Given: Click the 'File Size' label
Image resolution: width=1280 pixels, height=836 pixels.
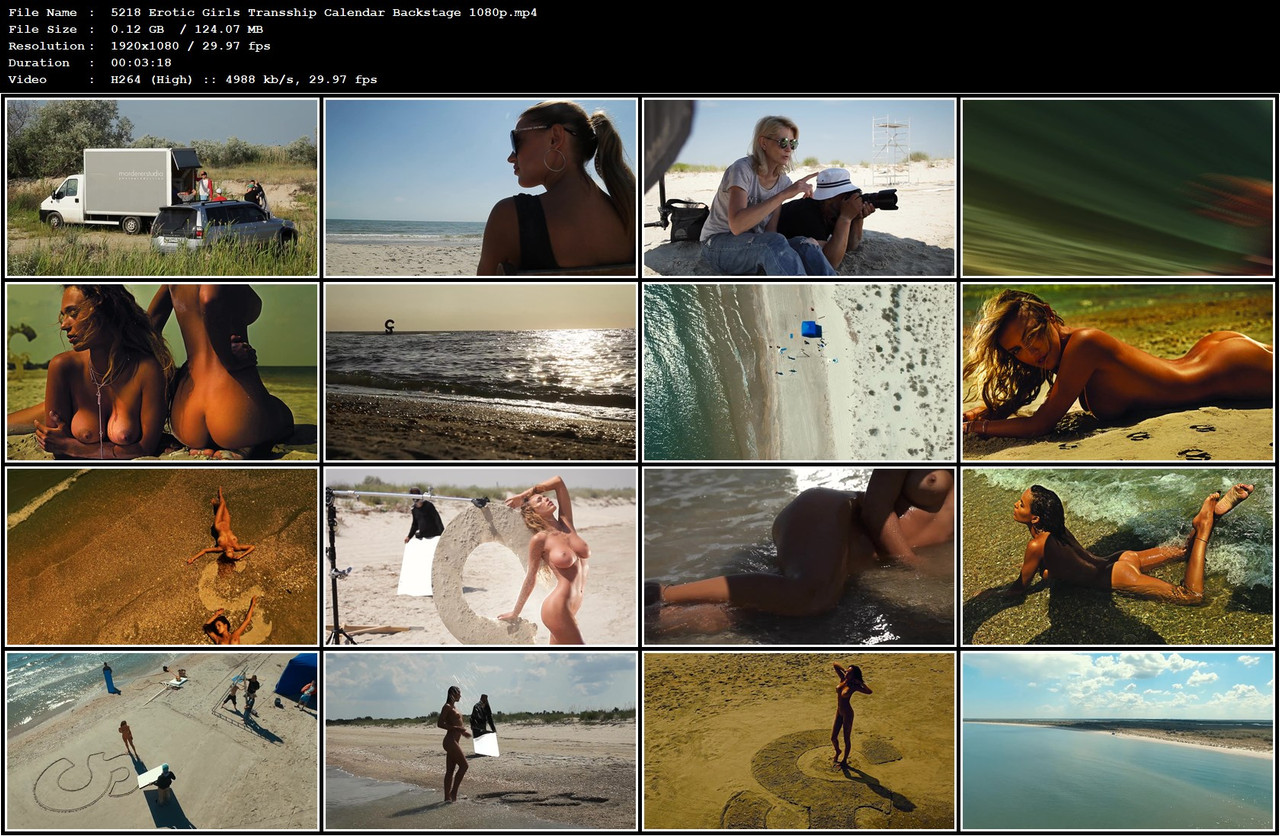Looking at the screenshot, I should click(42, 29).
